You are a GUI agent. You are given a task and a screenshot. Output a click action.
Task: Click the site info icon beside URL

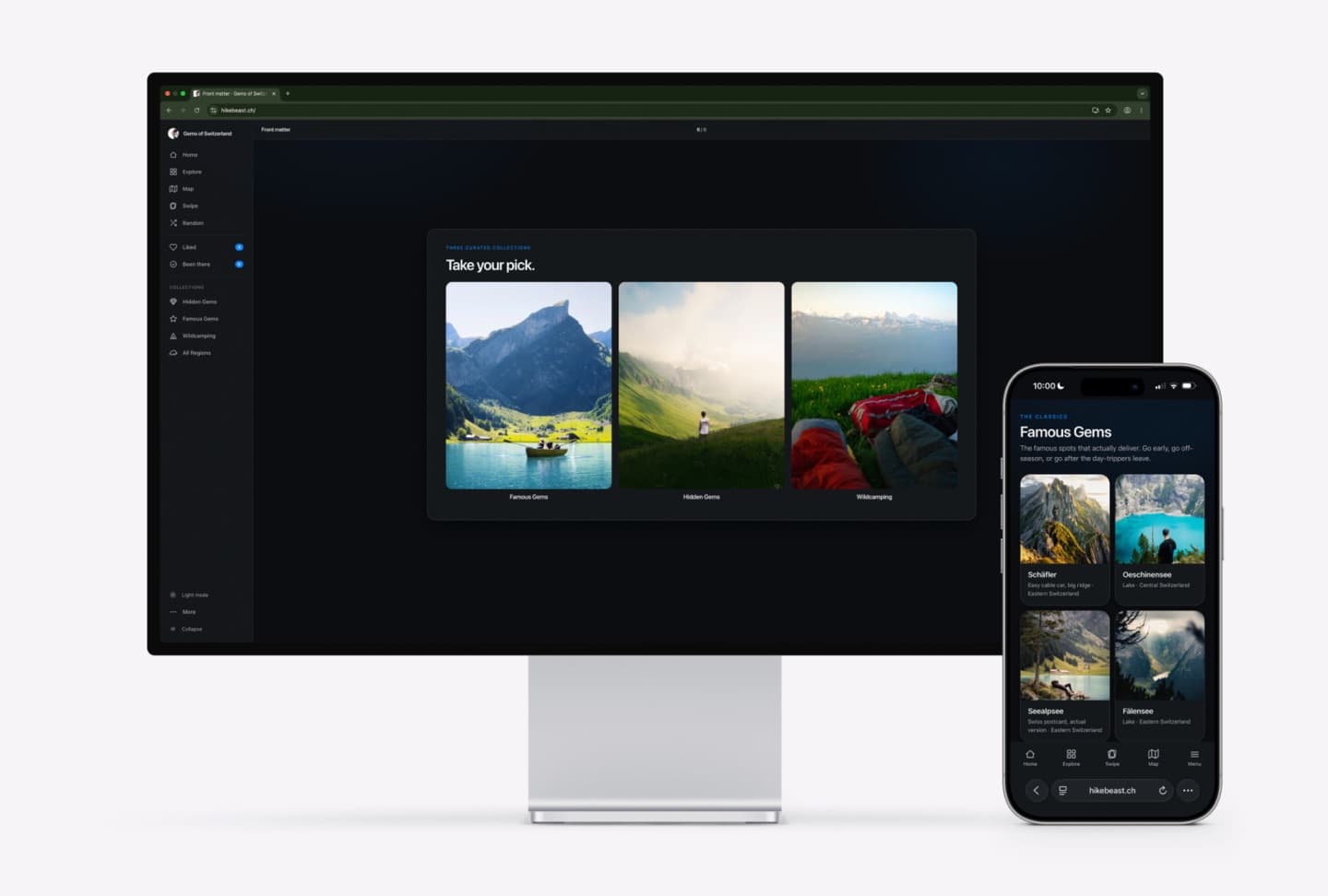[x=214, y=111]
